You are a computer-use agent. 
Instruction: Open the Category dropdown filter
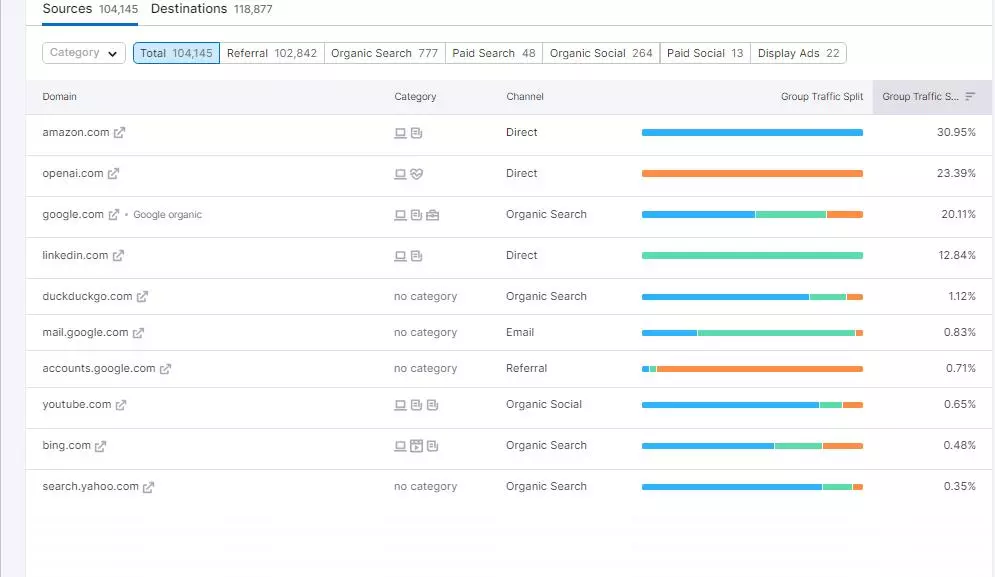click(x=84, y=53)
